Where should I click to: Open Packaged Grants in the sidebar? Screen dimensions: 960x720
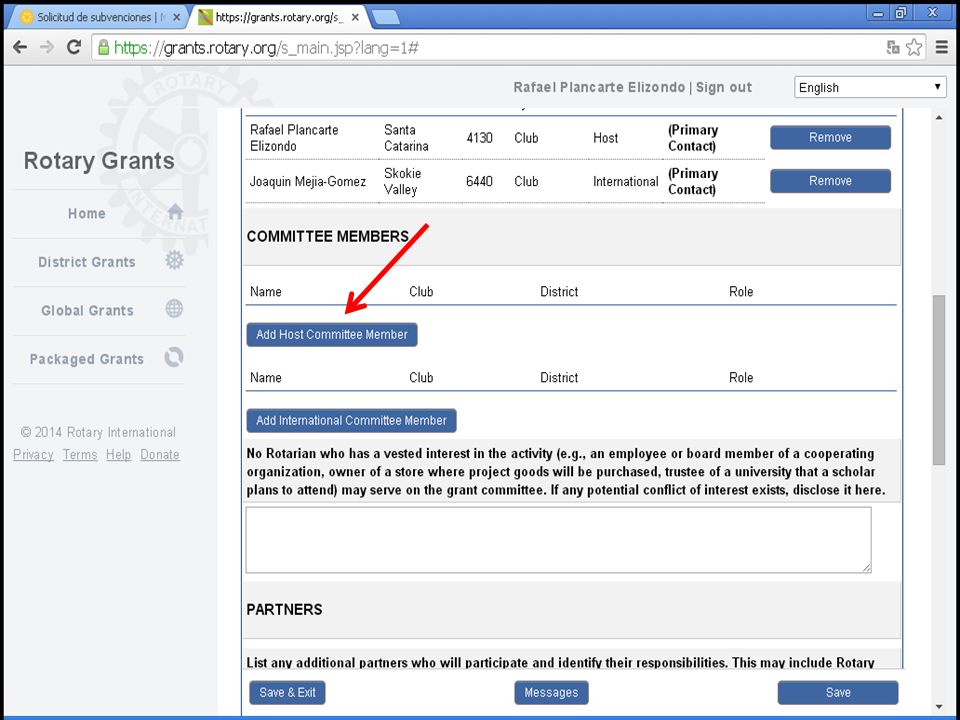tap(87, 359)
